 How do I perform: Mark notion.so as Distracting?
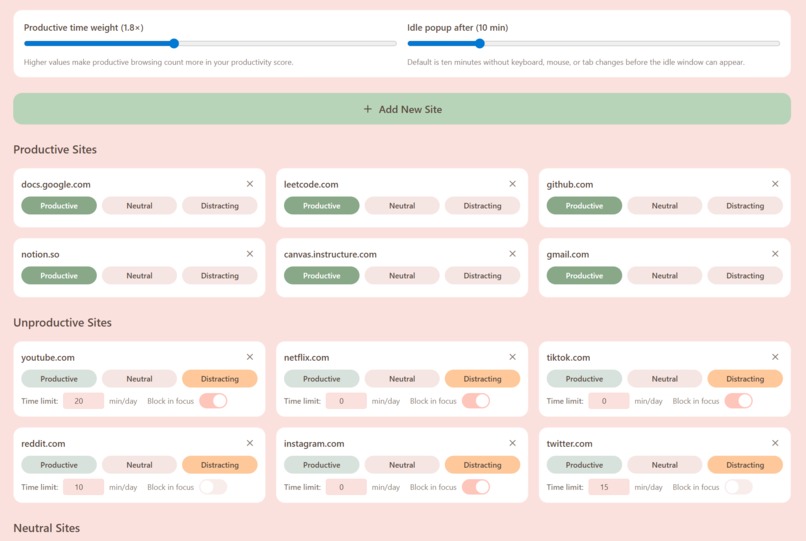(x=219, y=276)
